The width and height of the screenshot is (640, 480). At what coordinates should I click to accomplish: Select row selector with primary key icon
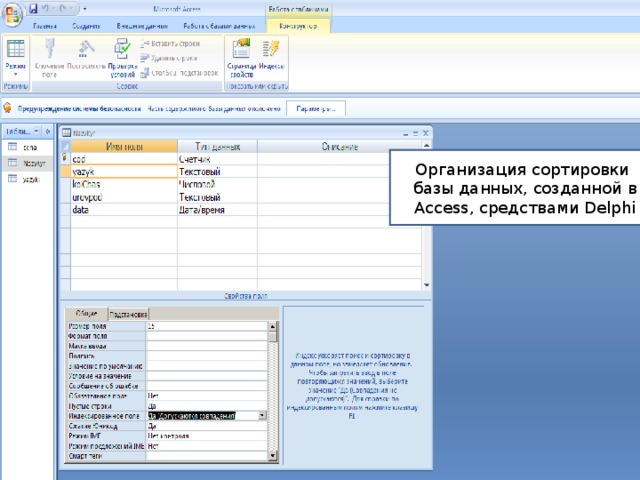pyautogui.click(x=65, y=158)
